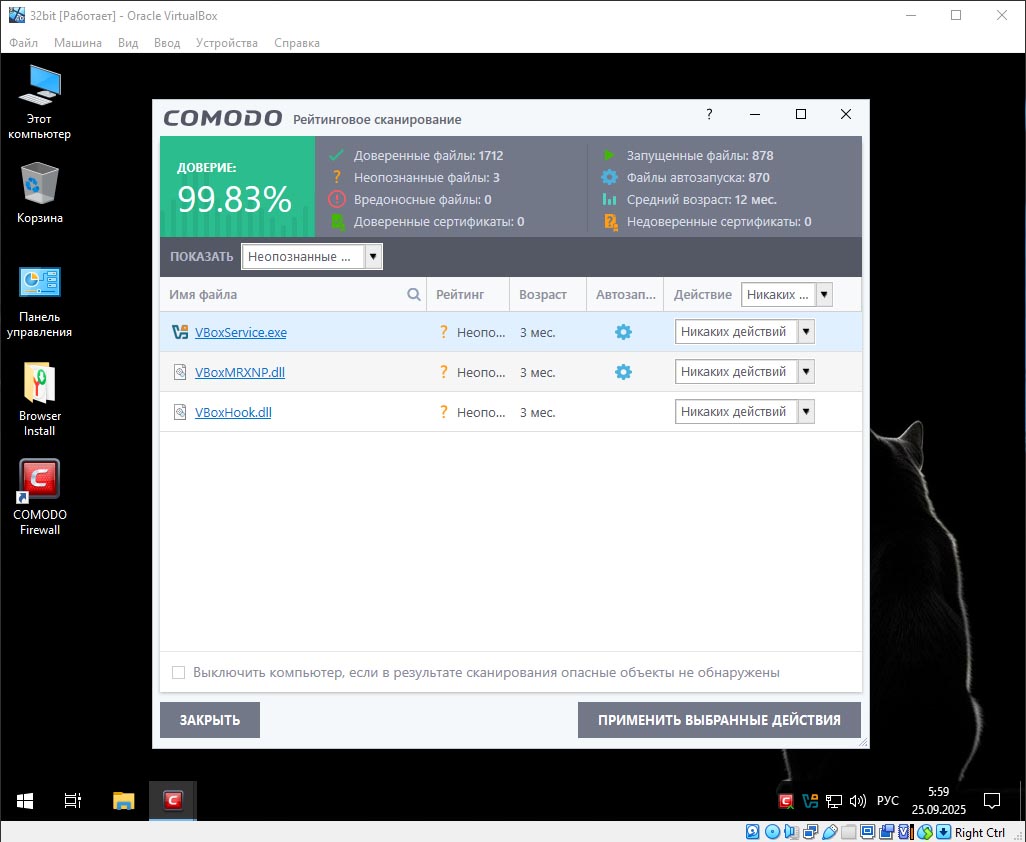1026x842 pixels.
Task: Open the ПОКАЗАТЬ filter dropdown
Action: pyautogui.click(x=311, y=256)
